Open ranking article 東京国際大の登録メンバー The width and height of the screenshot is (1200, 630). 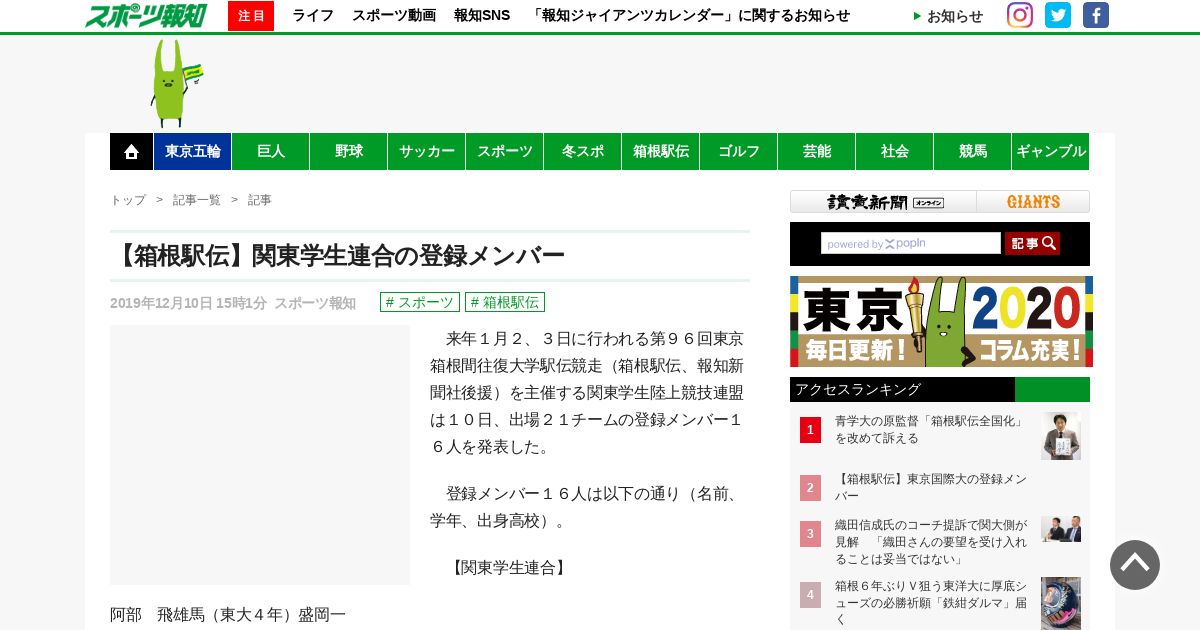(931, 488)
